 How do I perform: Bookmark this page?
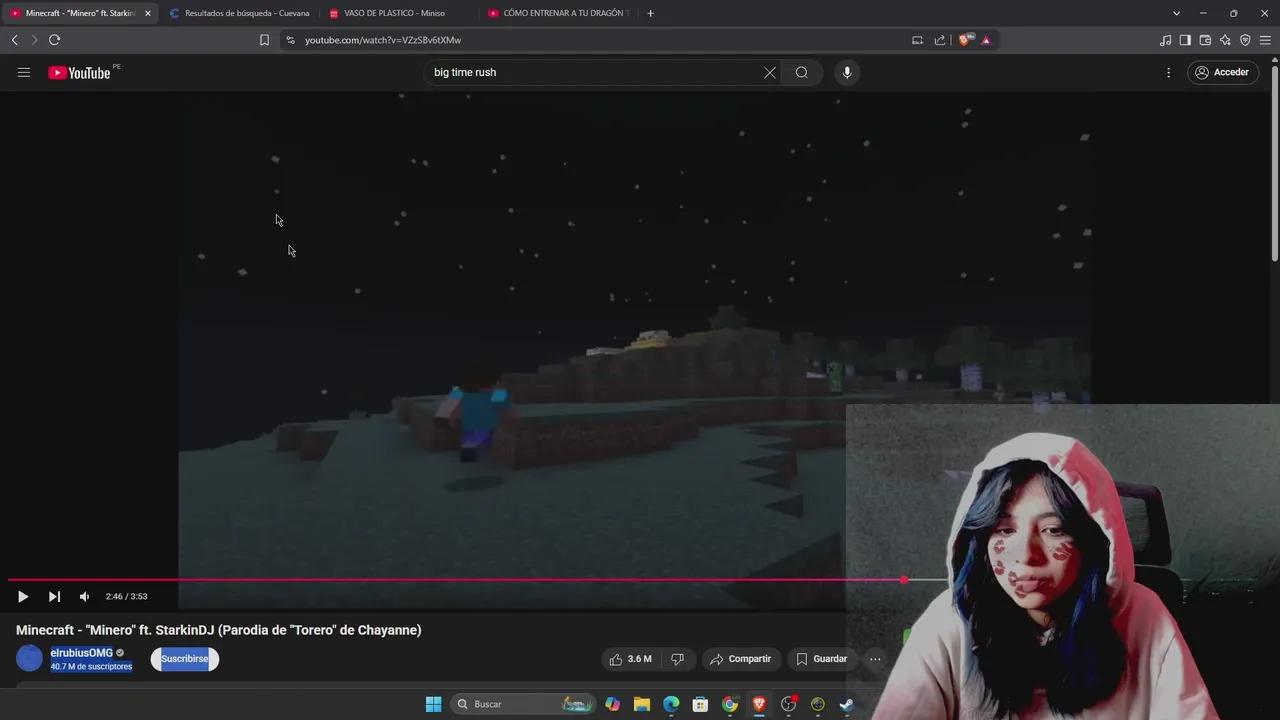[264, 40]
